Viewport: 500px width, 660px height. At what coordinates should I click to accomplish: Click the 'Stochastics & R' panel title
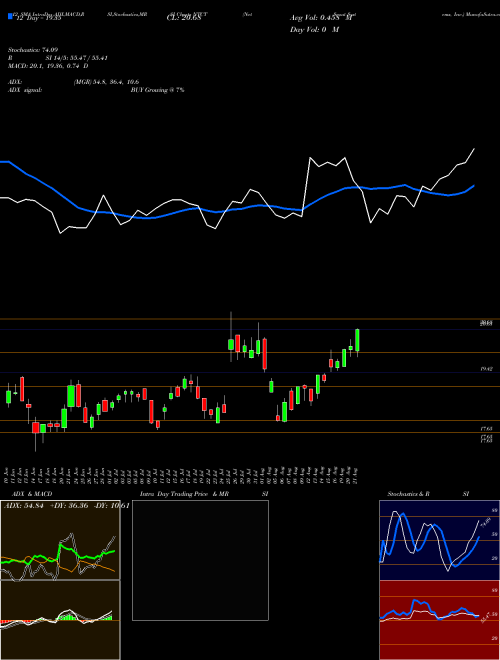click(x=409, y=494)
